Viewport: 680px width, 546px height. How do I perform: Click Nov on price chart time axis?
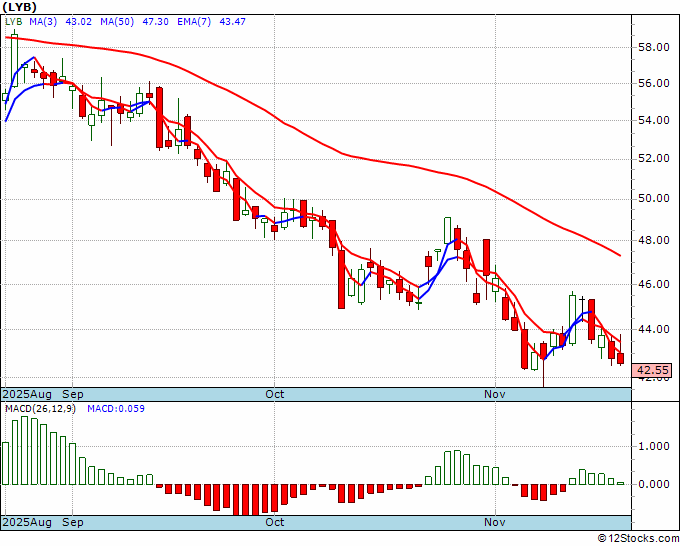[495, 394]
